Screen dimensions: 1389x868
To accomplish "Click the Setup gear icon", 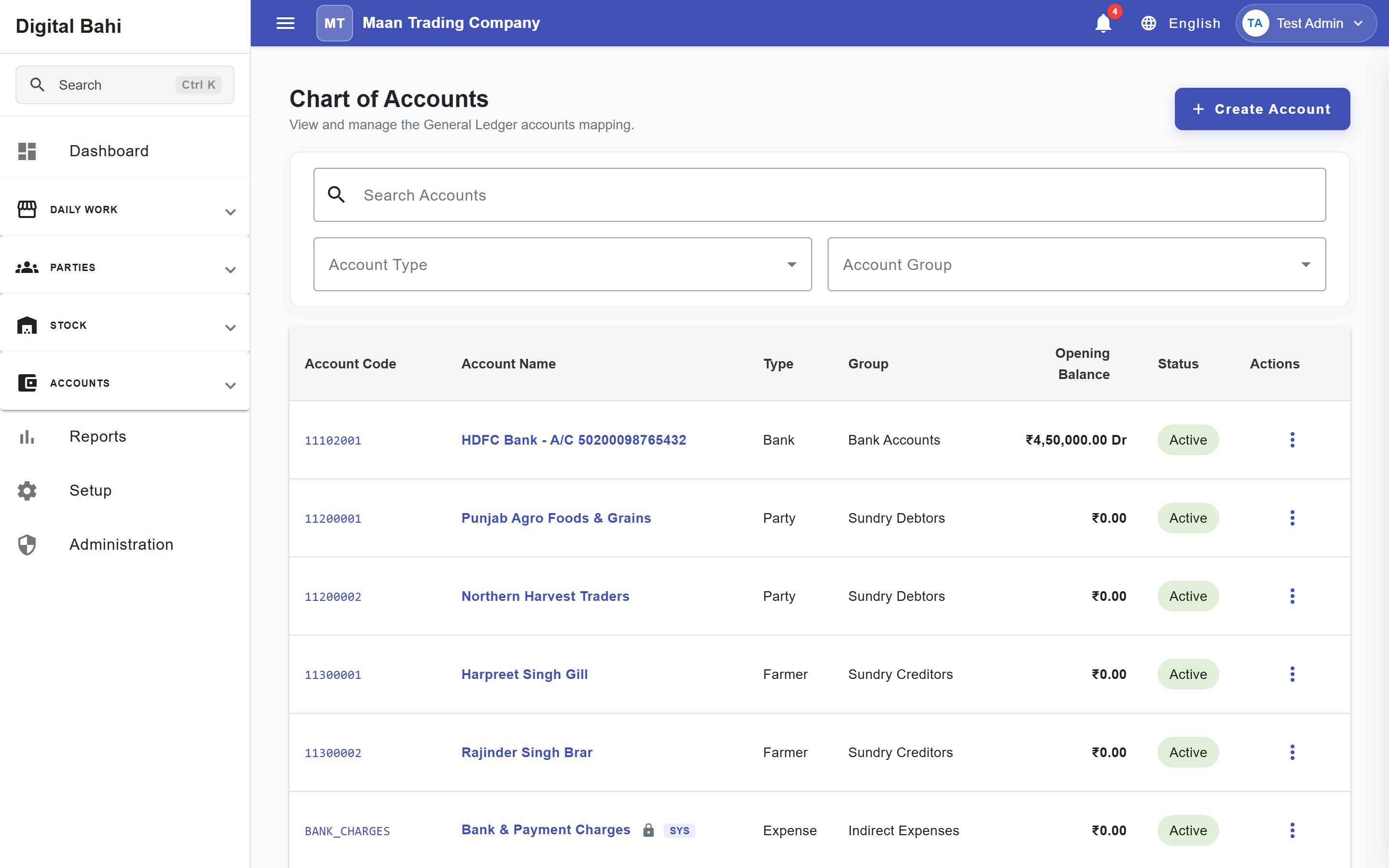I will coord(27,490).
